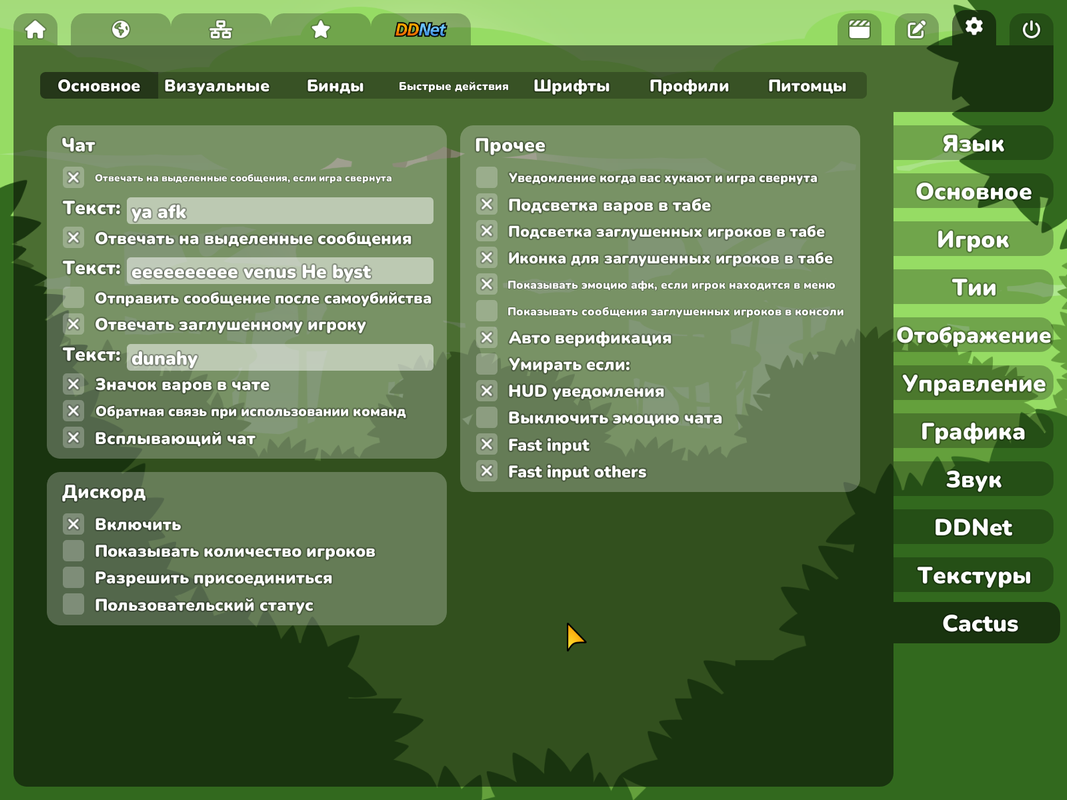
Task: Open Отображение settings section
Action: (x=973, y=335)
